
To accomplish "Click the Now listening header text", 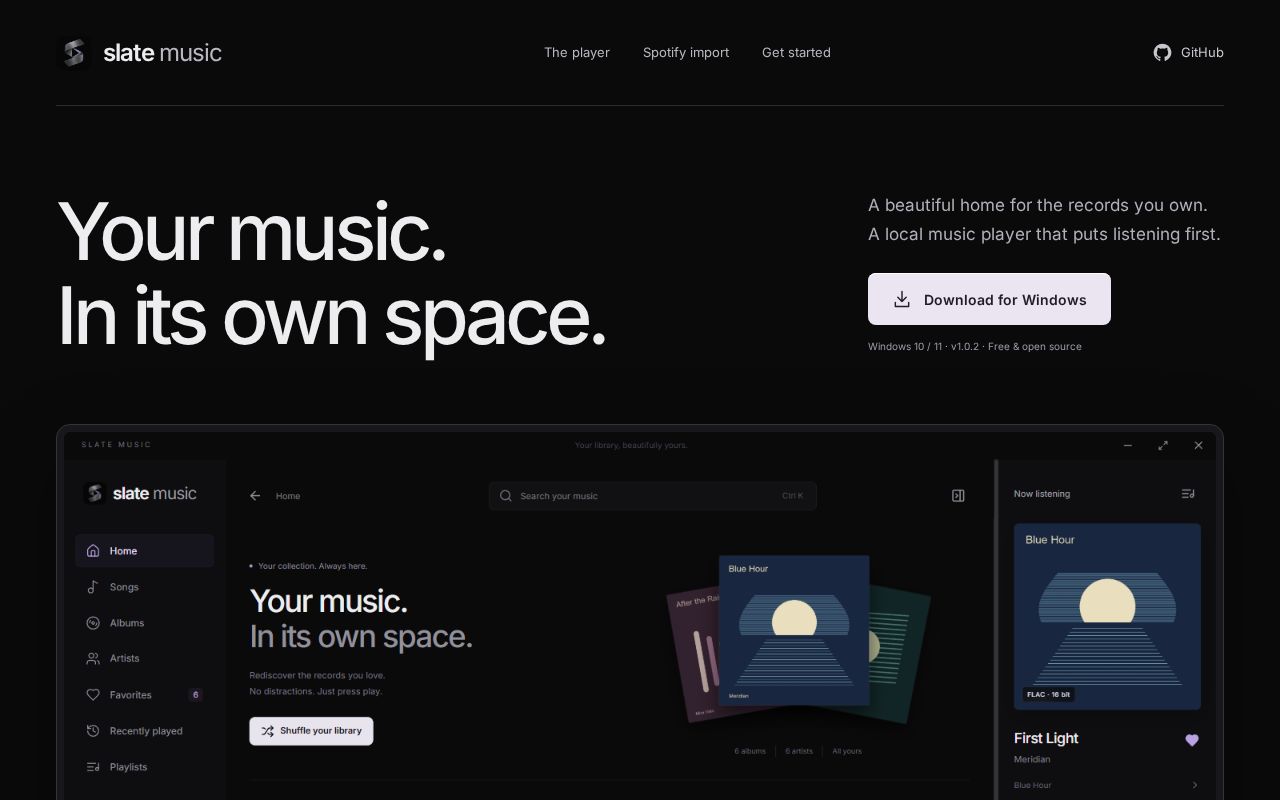I will 1042,494.
